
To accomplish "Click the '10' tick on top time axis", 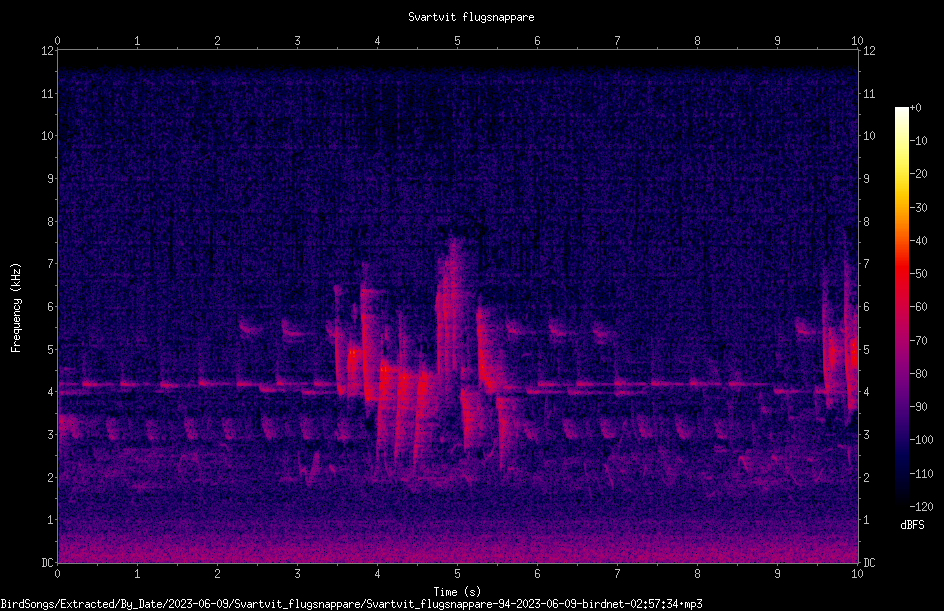I will tap(857, 40).
